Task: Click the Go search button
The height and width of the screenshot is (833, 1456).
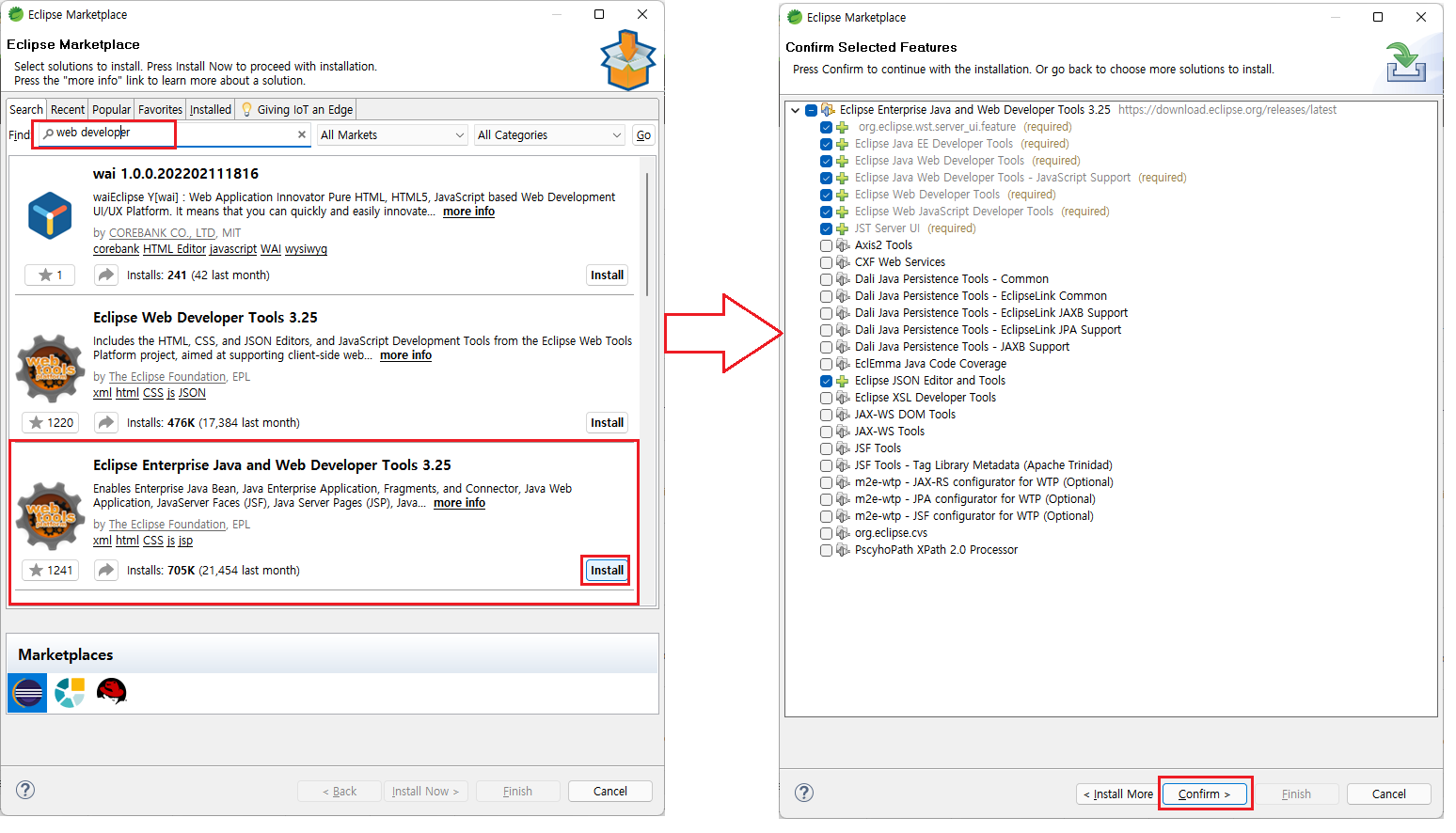Action: [643, 135]
